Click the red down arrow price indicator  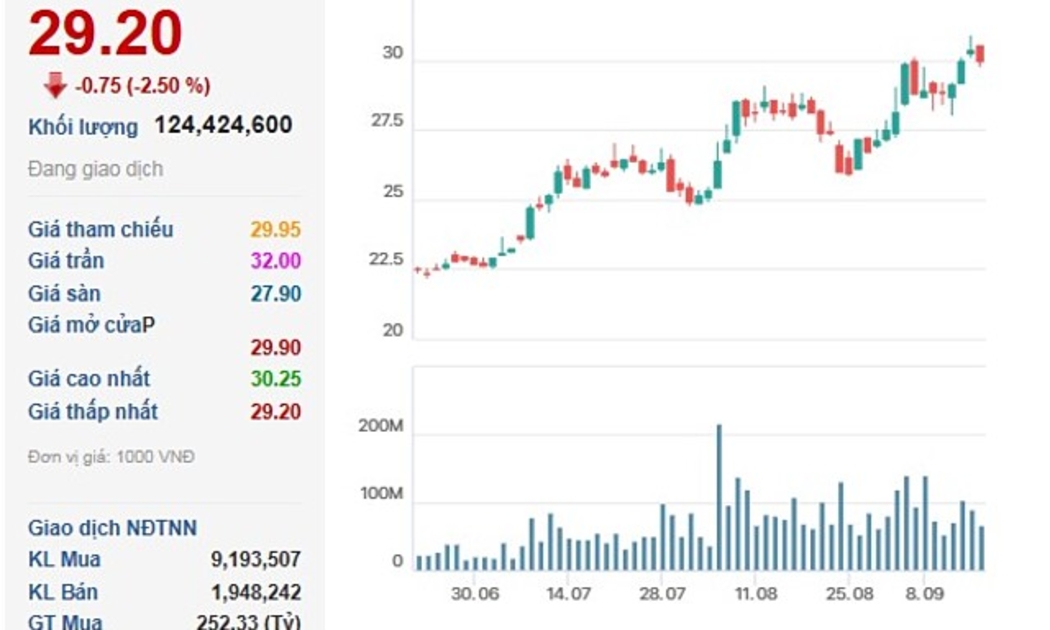tap(54, 86)
